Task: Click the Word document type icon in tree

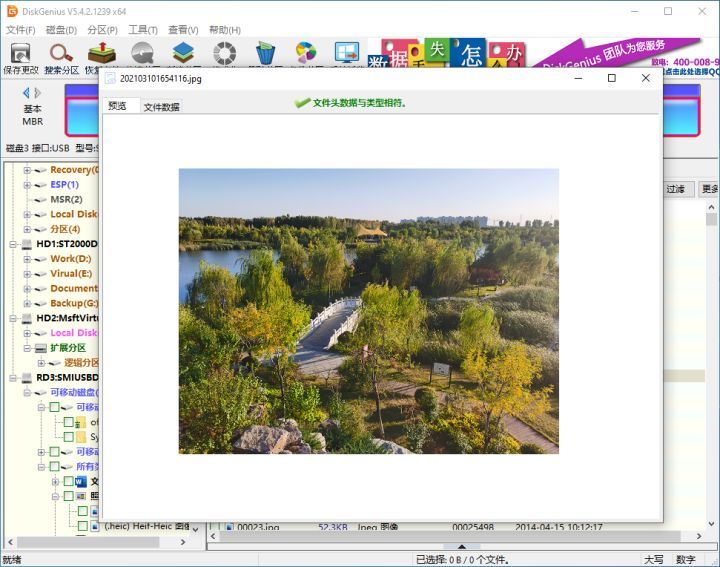Action: point(81,482)
